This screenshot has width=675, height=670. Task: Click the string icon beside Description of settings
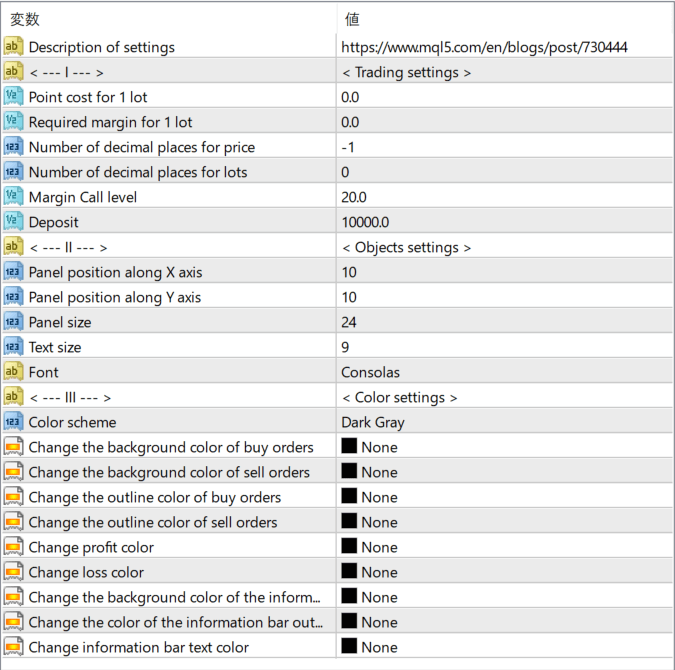pyautogui.click(x=13, y=47)
